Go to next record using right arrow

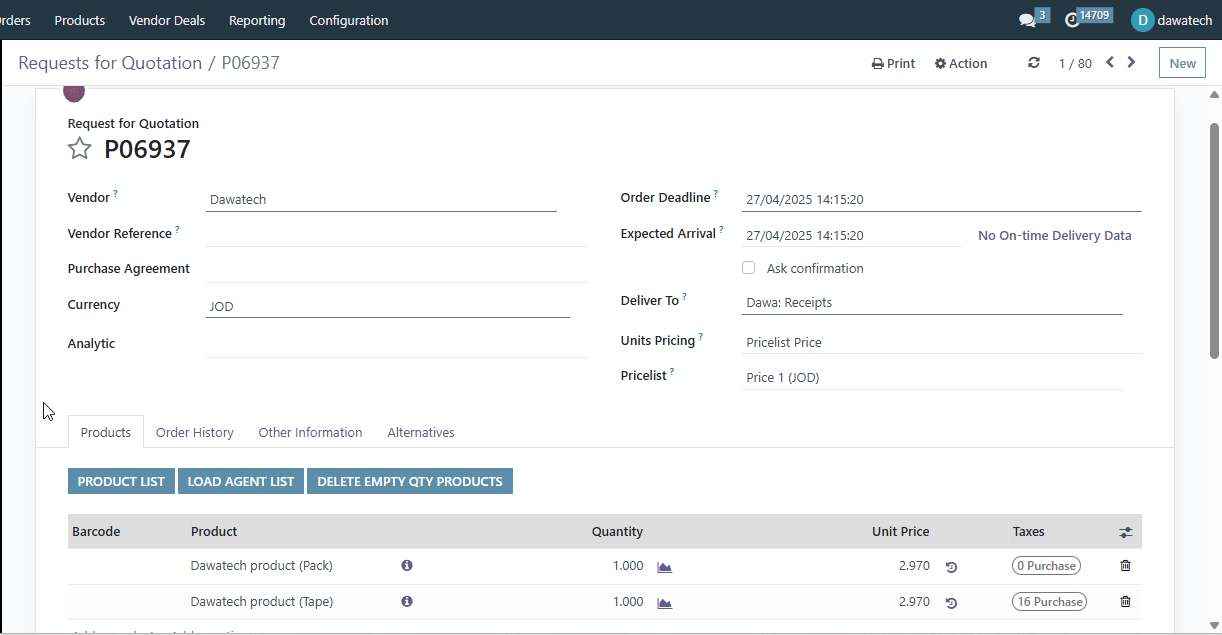tap(1131, 63)
